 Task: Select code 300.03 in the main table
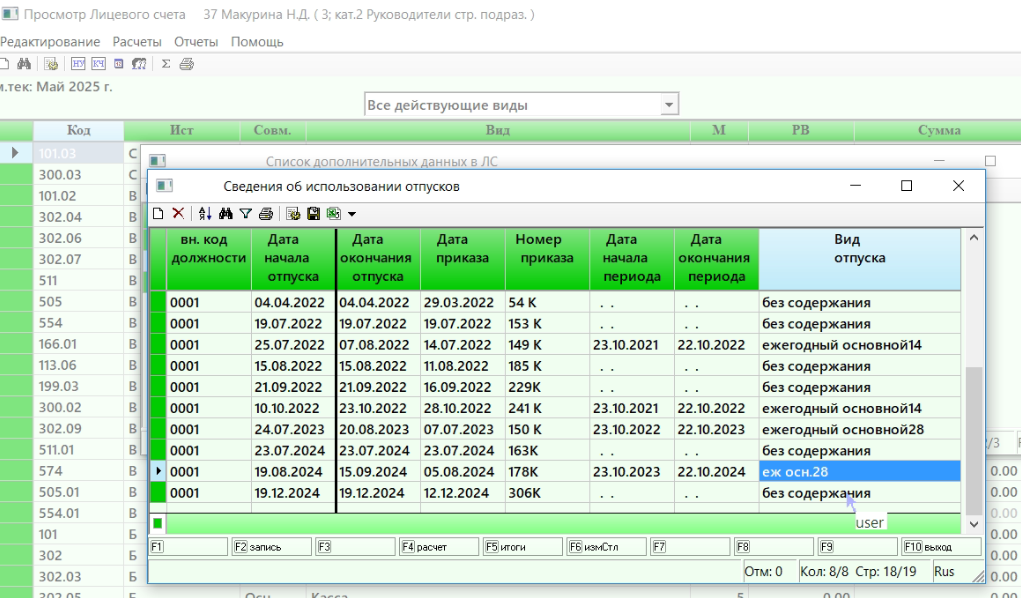pyautogui.click(x=79, y=175)
